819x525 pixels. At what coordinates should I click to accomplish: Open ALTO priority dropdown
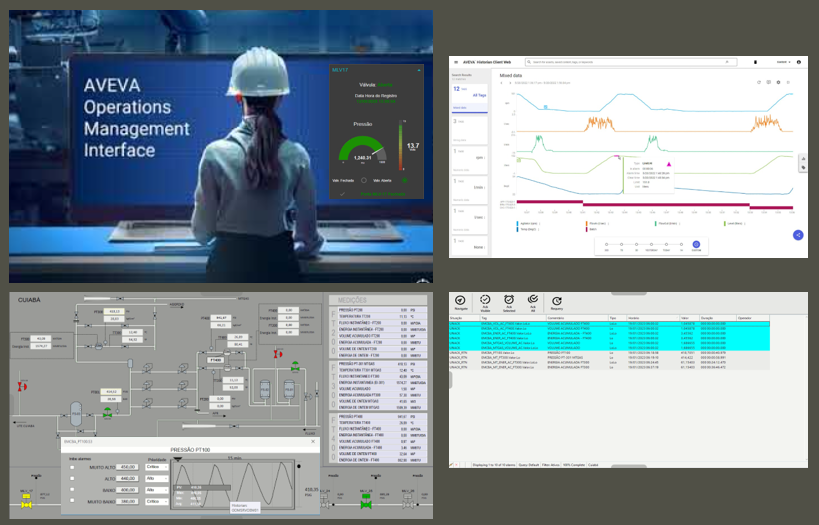click(x=157, y=478)
